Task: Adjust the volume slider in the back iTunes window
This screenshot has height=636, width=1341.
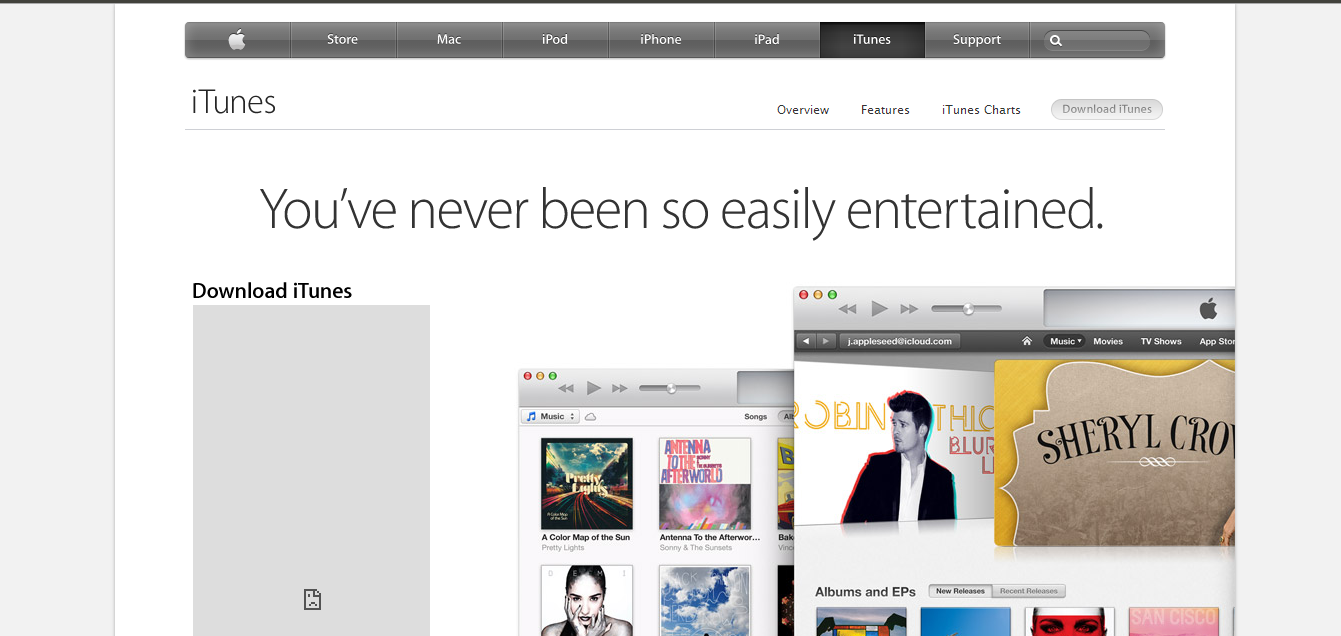Action: pos(670,388)
